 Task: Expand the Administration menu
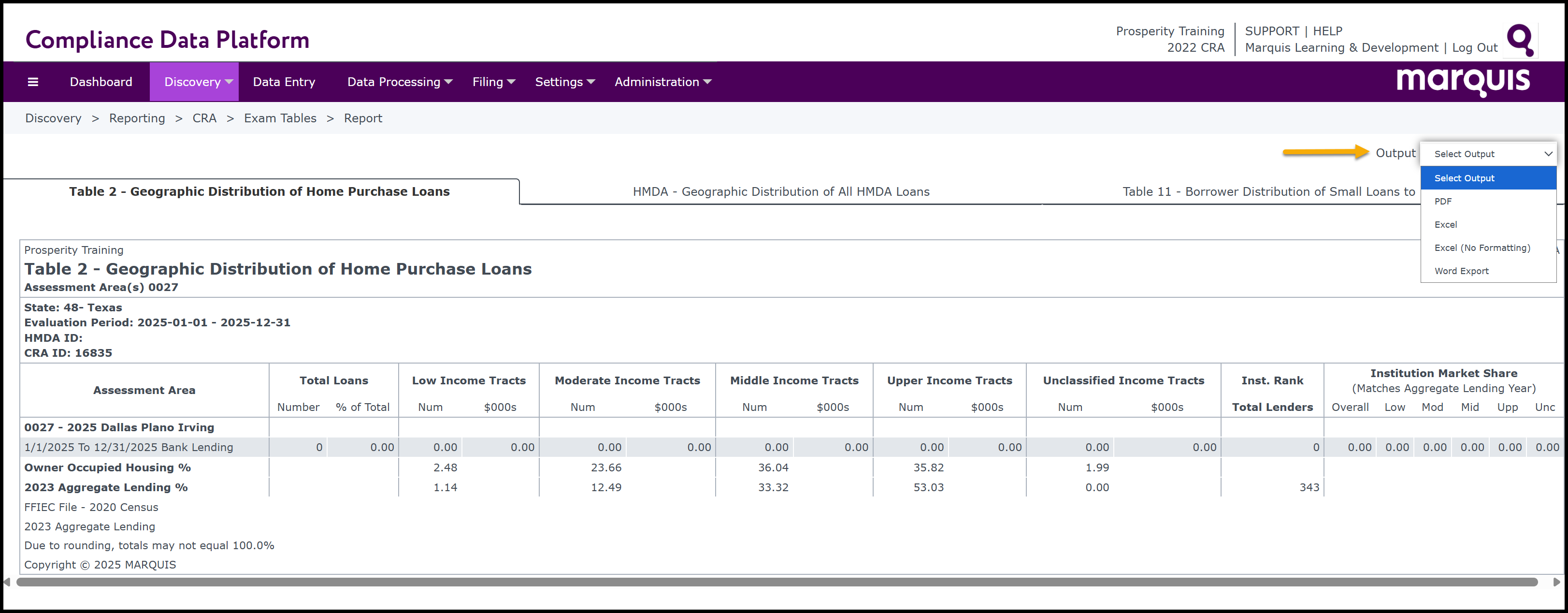(662, 82)
